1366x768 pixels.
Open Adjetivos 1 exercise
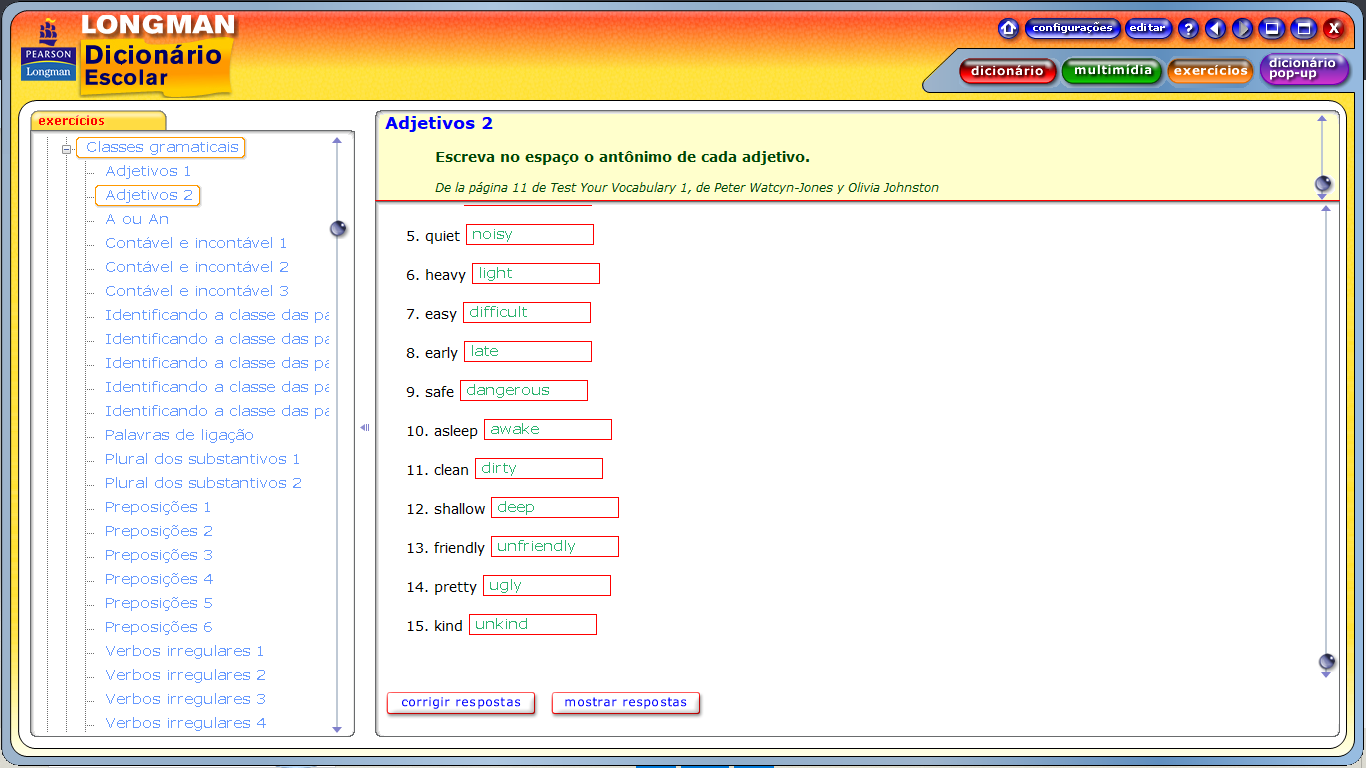[x=148, y=171]
